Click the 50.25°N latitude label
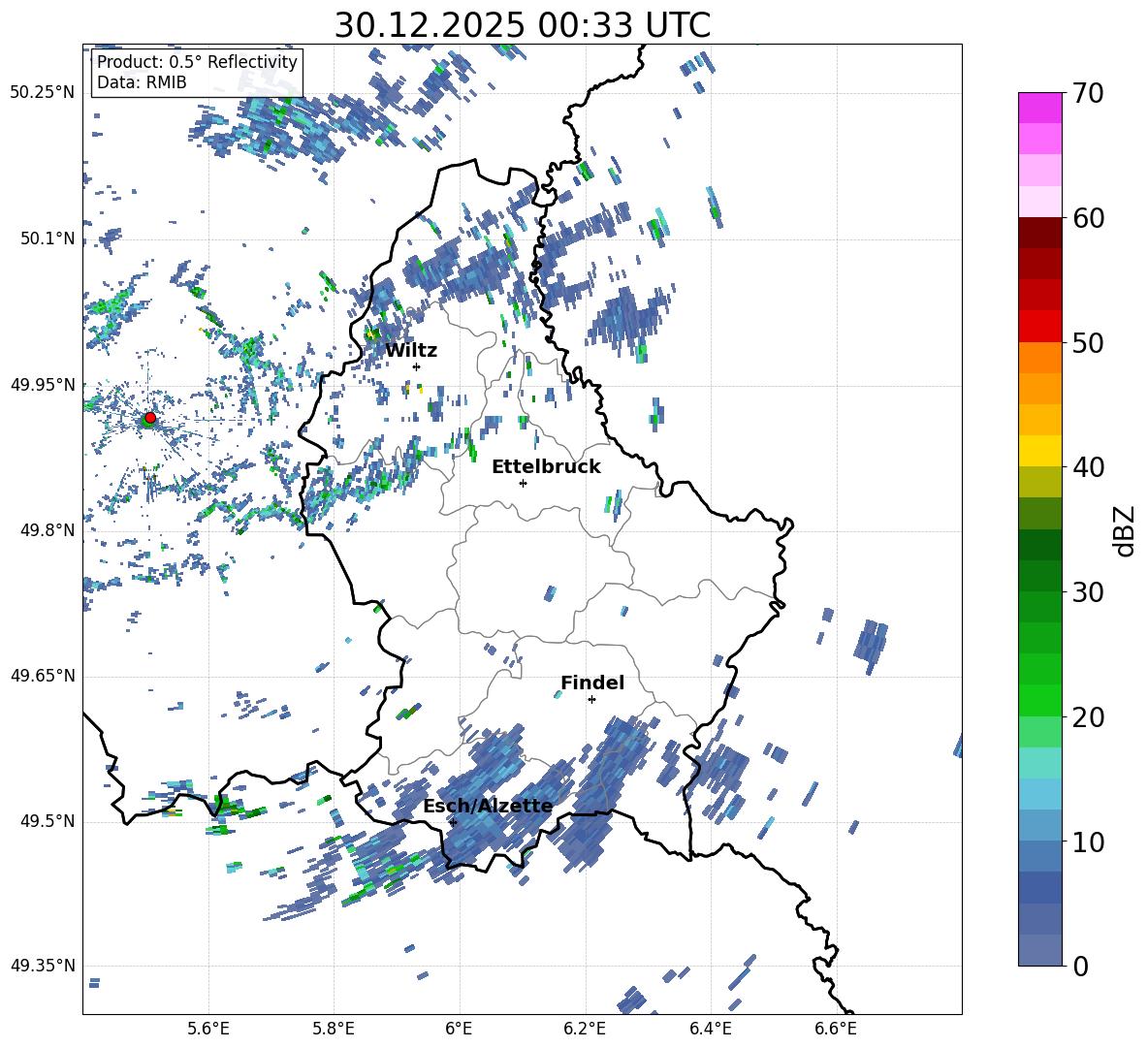 43,93
